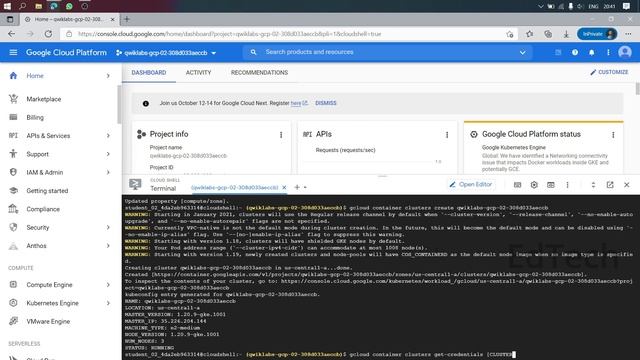
Task: Open Getting started in the sidebar
Action: pos(47,191)
